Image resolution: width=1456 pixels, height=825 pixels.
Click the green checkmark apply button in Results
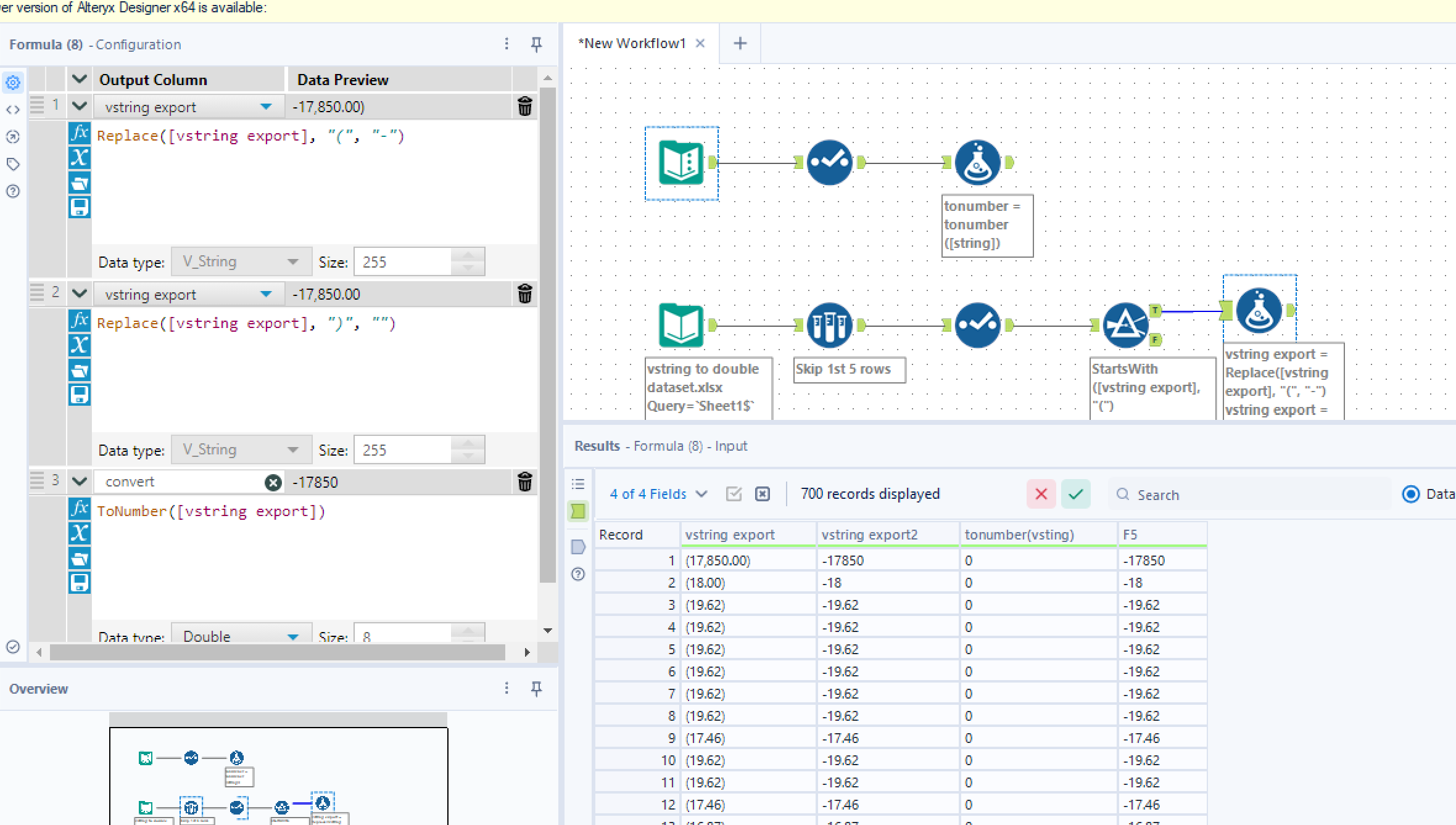point(1075,494)
